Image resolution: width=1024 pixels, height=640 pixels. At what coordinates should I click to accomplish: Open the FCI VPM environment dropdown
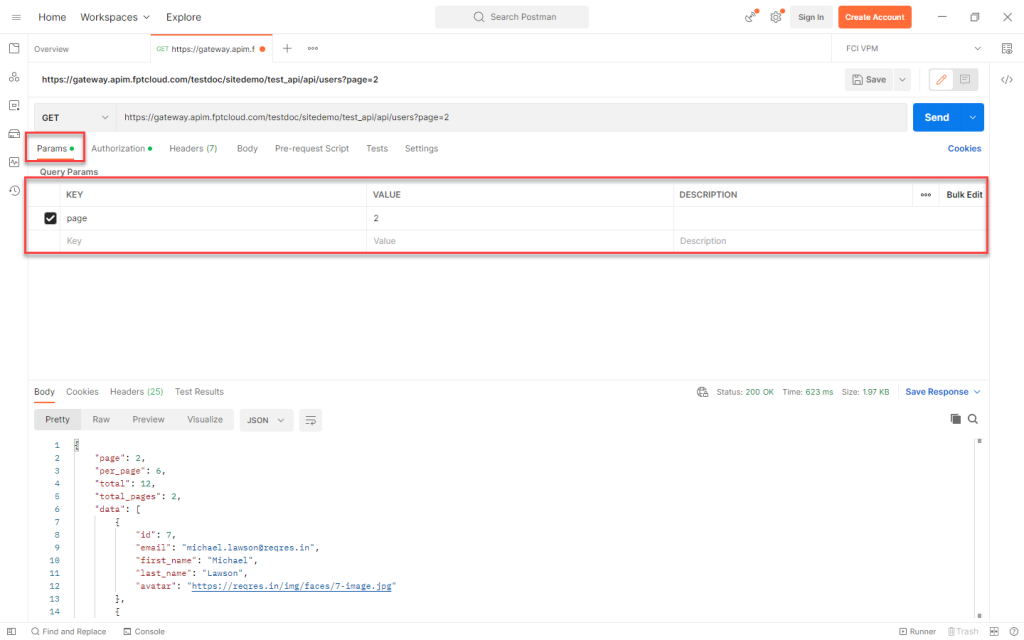[908, 47]
